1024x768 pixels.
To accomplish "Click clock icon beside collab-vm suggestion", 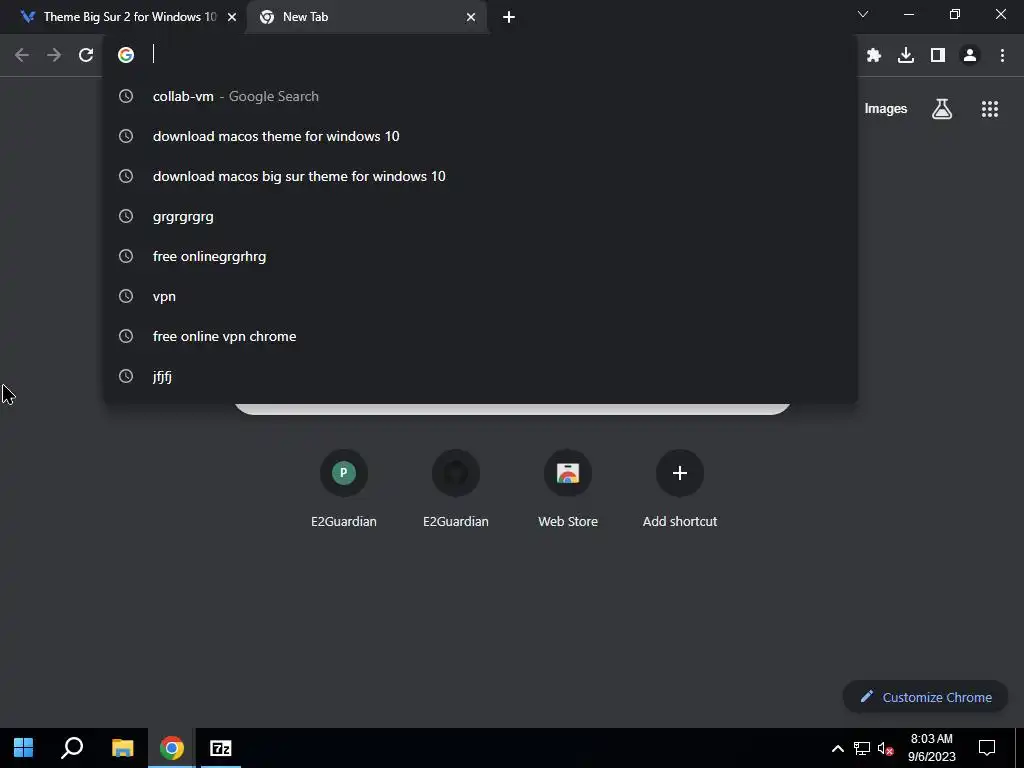I will pos(126,96).
